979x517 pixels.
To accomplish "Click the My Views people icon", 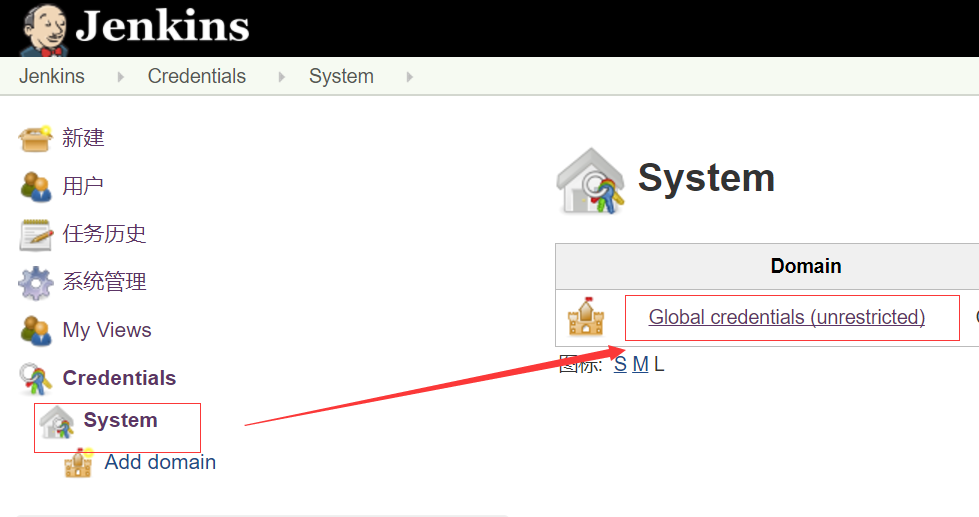I will pyautogui.click(x=36, y=330).
